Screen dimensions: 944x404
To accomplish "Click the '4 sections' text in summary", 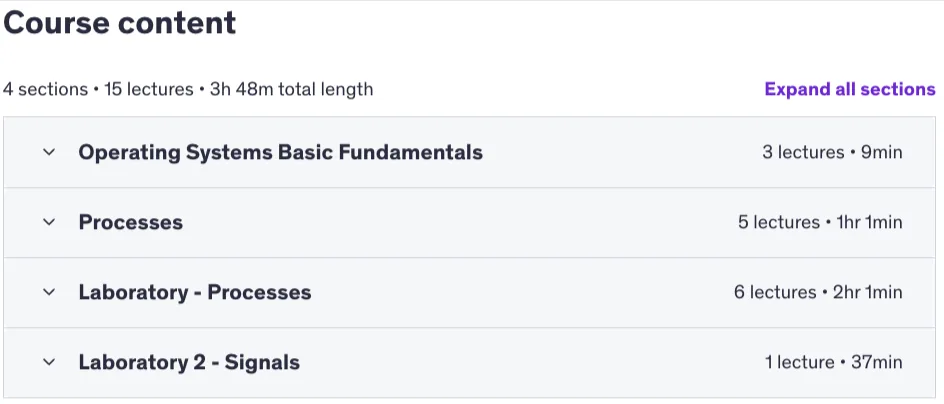I will pyautogui.click(x=45, y=90).
